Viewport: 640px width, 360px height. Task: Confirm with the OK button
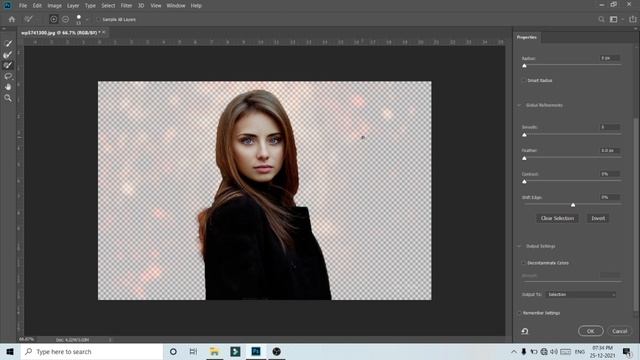(x=591, y=331)
